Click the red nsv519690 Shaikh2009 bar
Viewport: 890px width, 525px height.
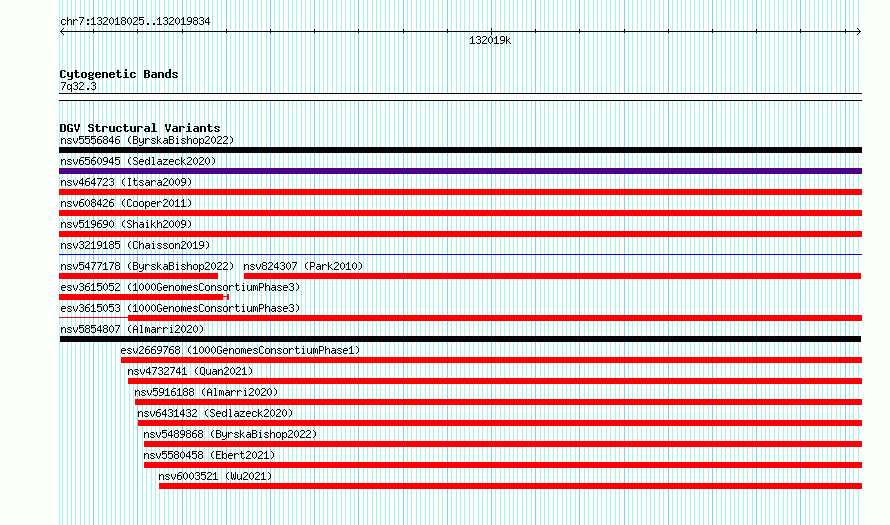pyautogui.click(x=460, y=234)
